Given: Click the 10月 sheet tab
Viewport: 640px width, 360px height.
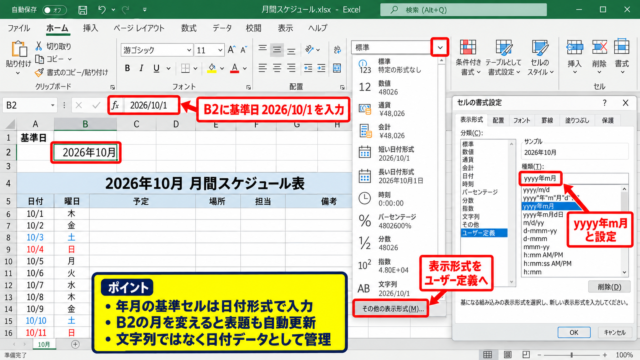Looking at the screenshot, I should (44, 344).
